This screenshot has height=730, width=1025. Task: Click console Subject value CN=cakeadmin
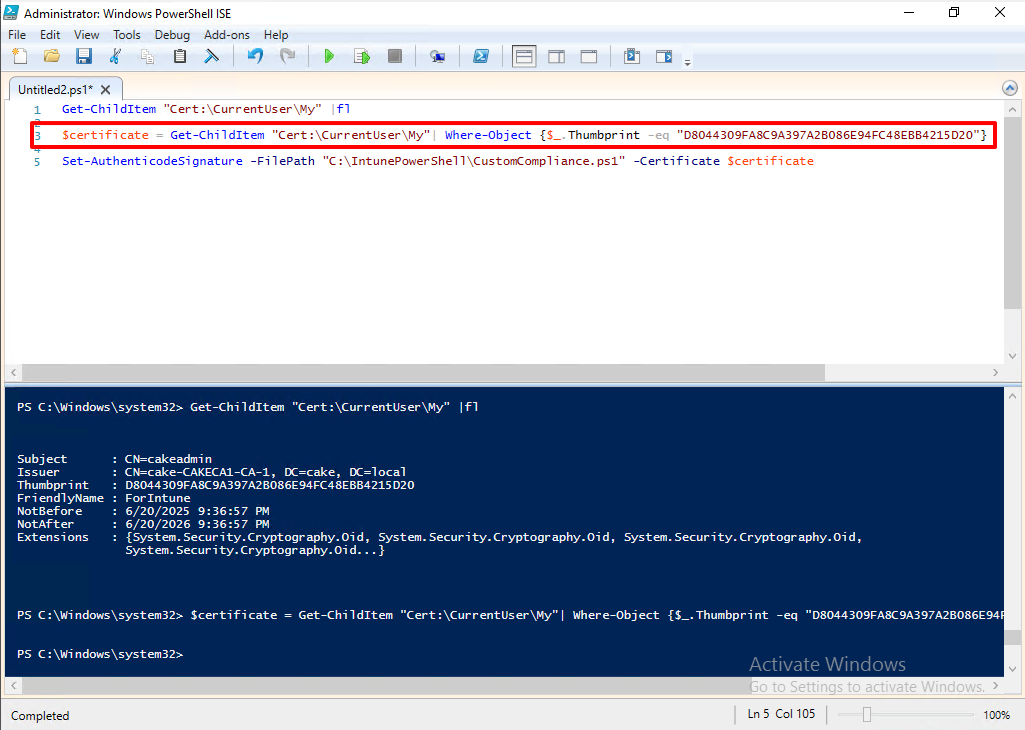[168, 459]
